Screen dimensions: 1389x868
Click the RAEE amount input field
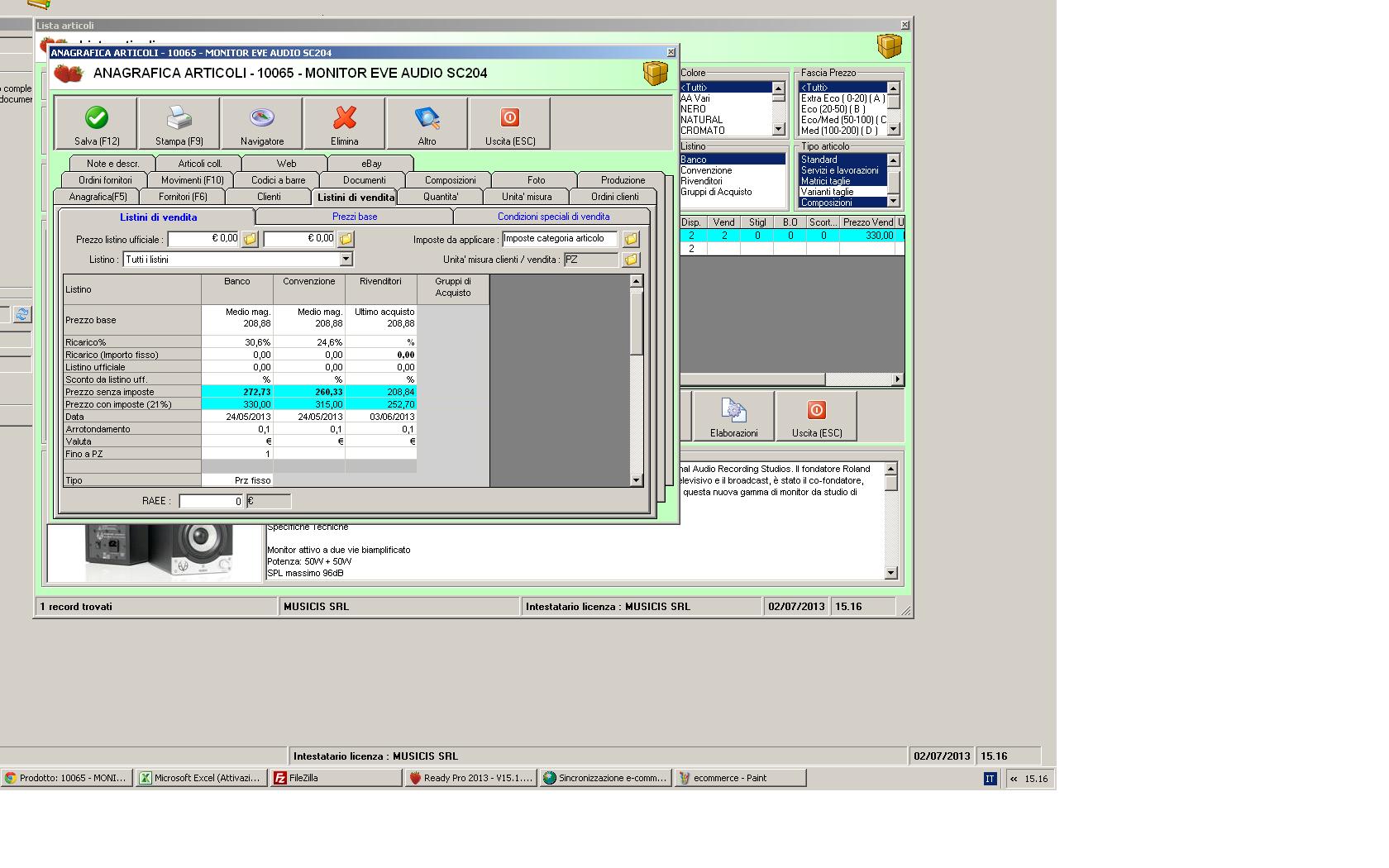pos(211,501)
